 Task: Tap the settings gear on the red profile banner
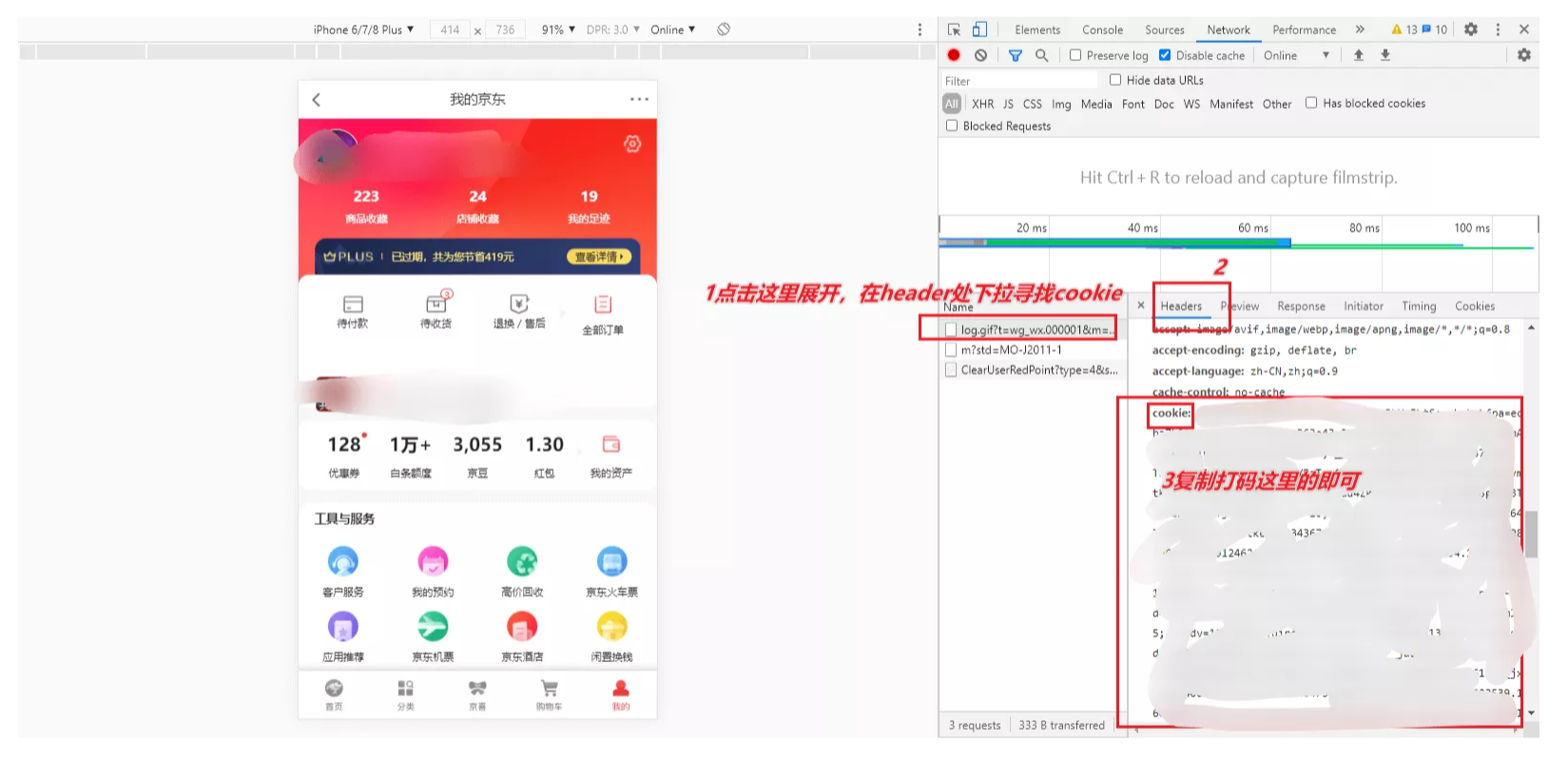pyautogui.click(x=632, y=144)
